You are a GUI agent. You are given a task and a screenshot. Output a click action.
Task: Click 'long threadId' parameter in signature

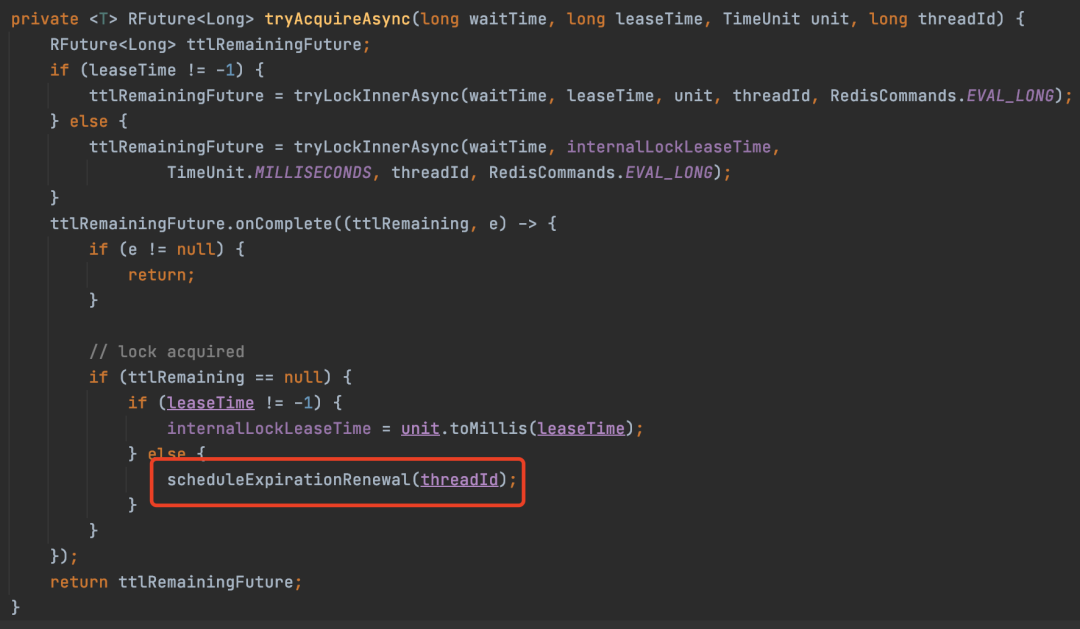[x=932, y=19]
